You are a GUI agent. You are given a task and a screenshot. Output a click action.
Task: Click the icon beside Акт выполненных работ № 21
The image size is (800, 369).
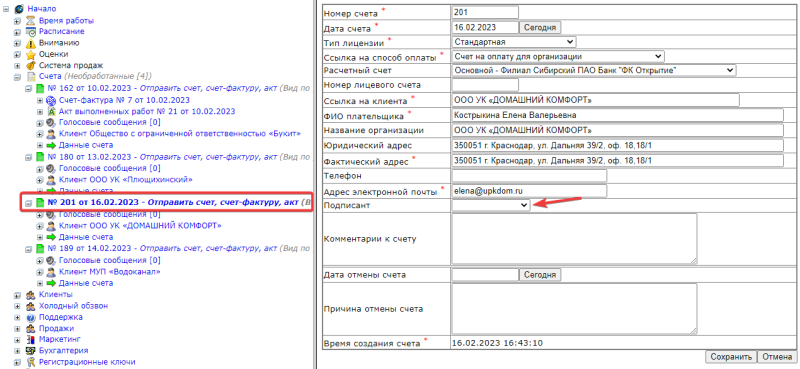[51, 111]
